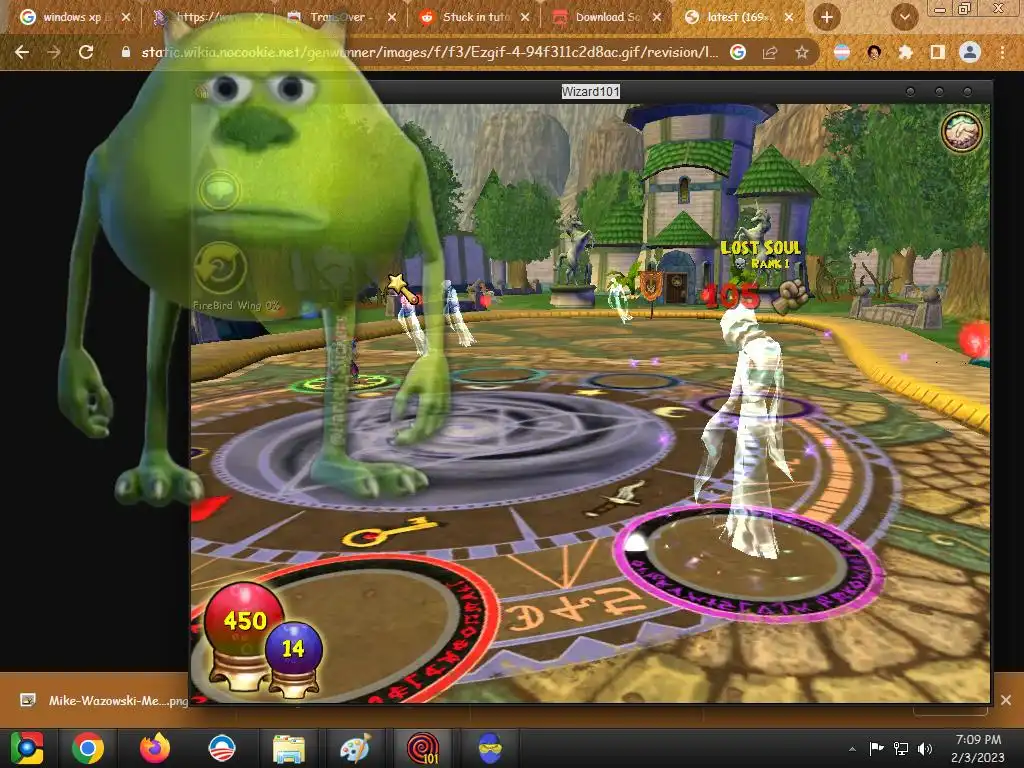
Task: Open File Explorer from the taskbar
Action: click(288, 748)
